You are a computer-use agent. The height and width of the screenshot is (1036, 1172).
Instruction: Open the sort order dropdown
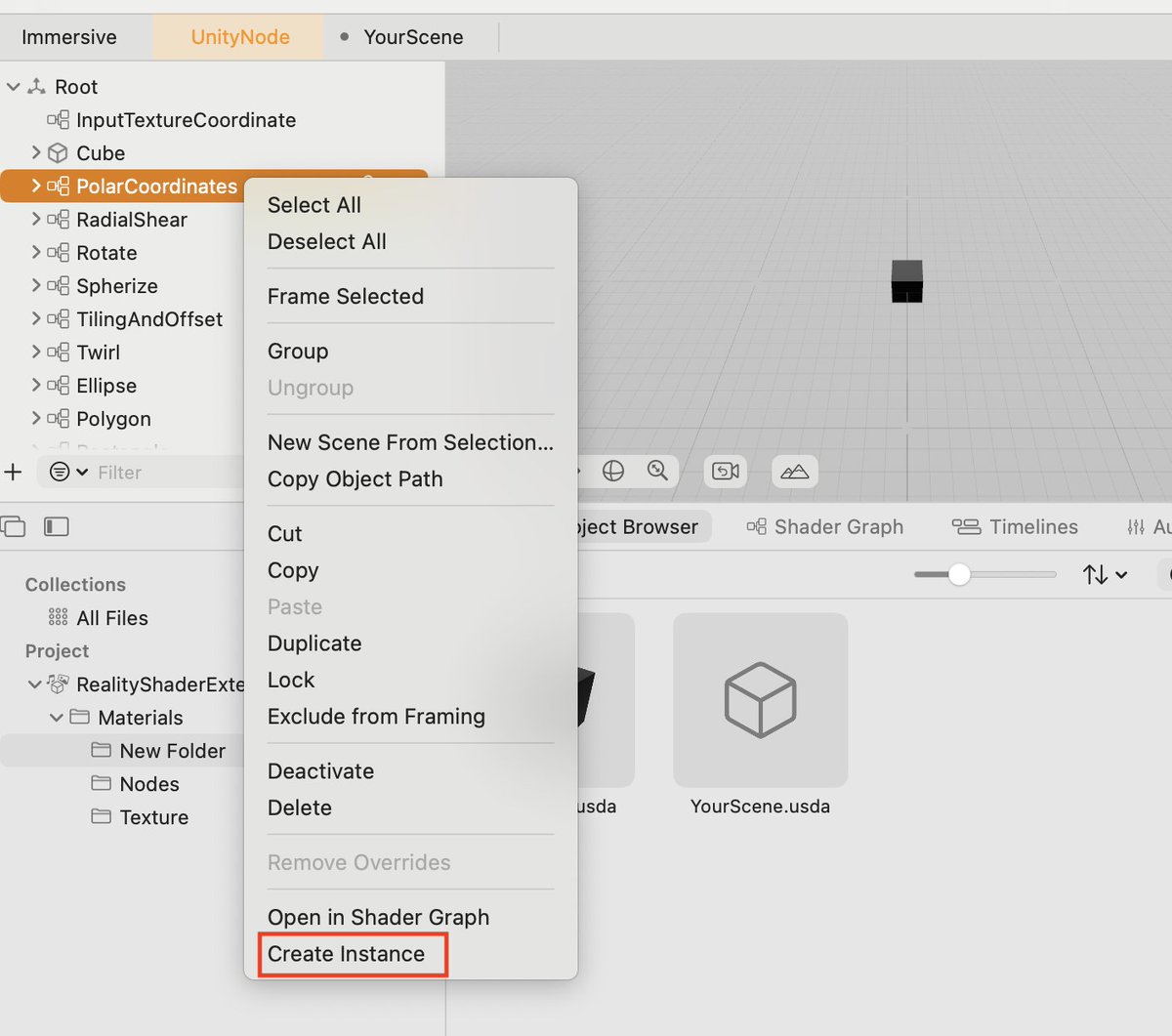point(1105,575)
